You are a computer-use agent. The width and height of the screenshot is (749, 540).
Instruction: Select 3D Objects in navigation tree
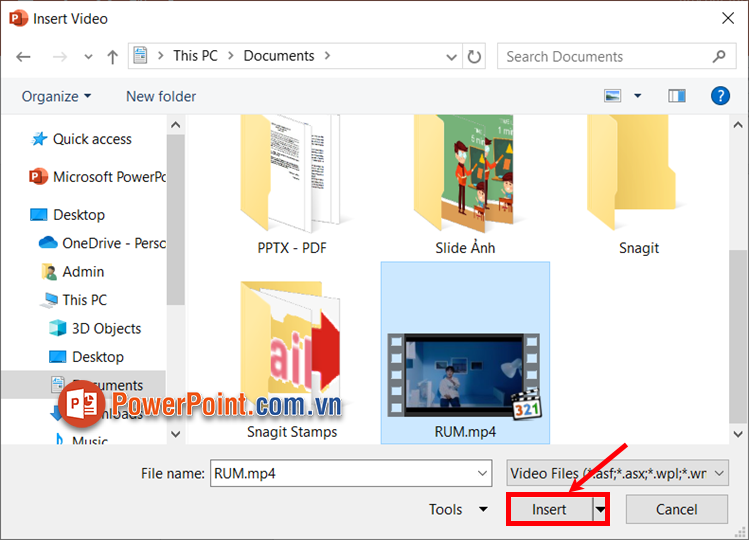(106, 328)
